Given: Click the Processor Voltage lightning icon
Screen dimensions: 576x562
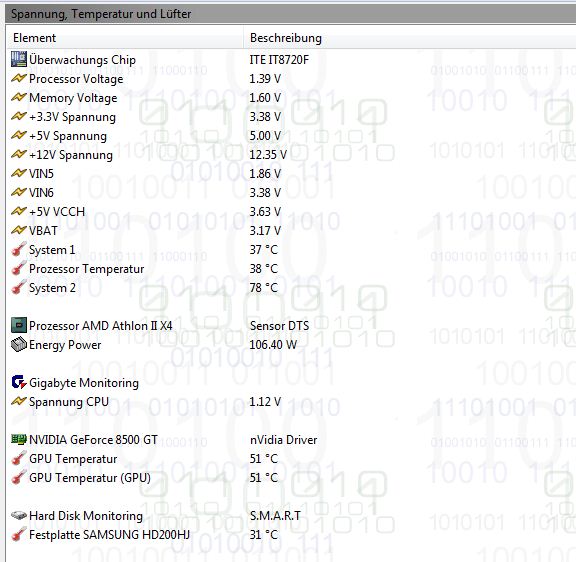Looking at the screenshot, I should 19,78.
